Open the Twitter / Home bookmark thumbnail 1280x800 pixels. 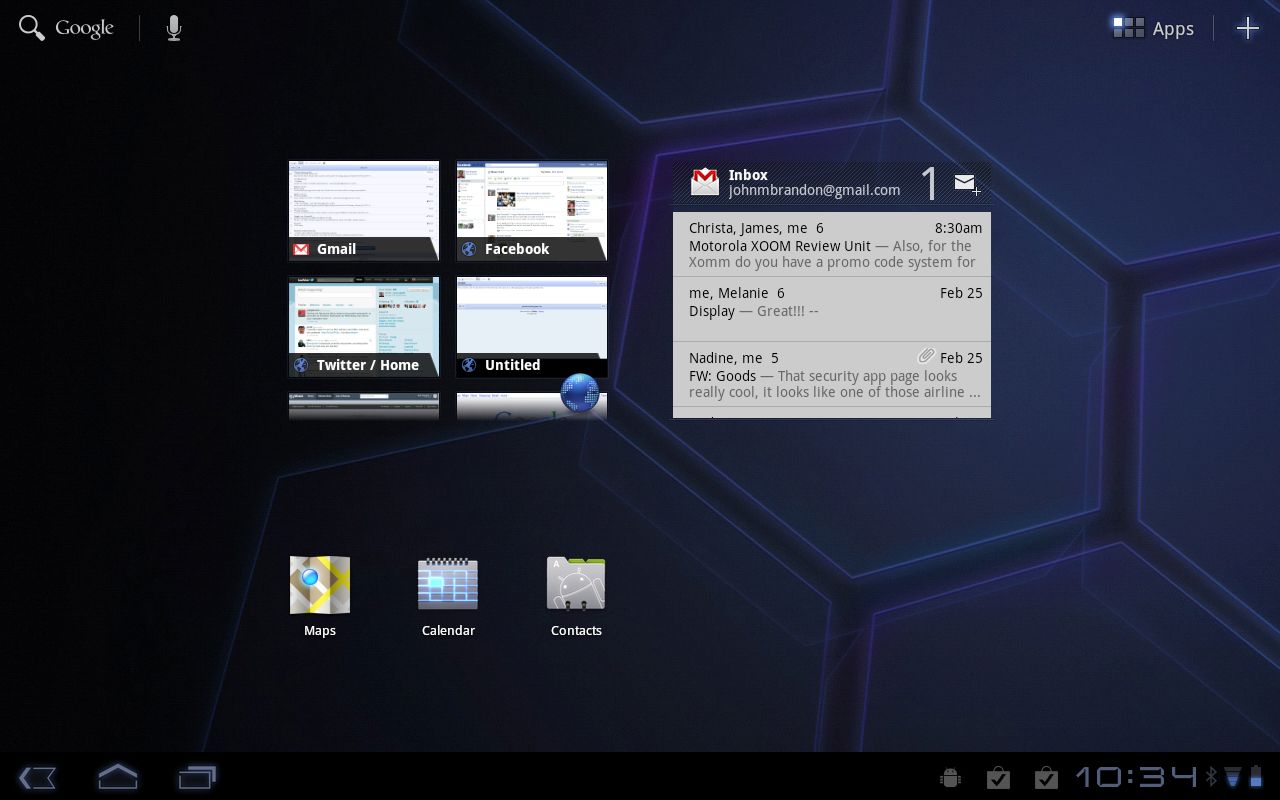pyautogui.click(x=364, y=327)
